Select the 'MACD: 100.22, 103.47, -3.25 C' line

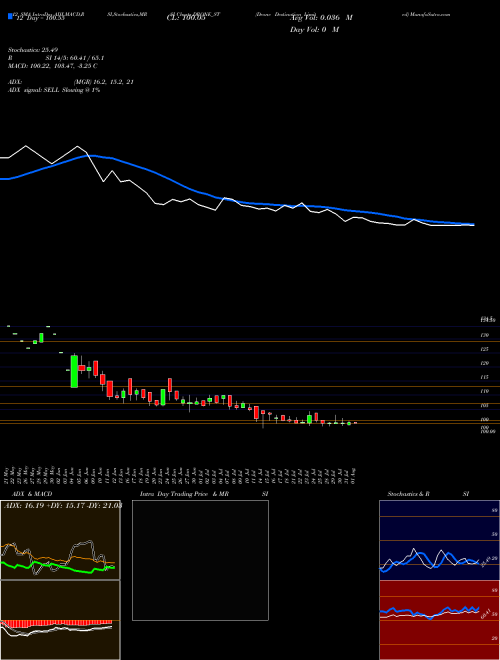click(53, 66)
